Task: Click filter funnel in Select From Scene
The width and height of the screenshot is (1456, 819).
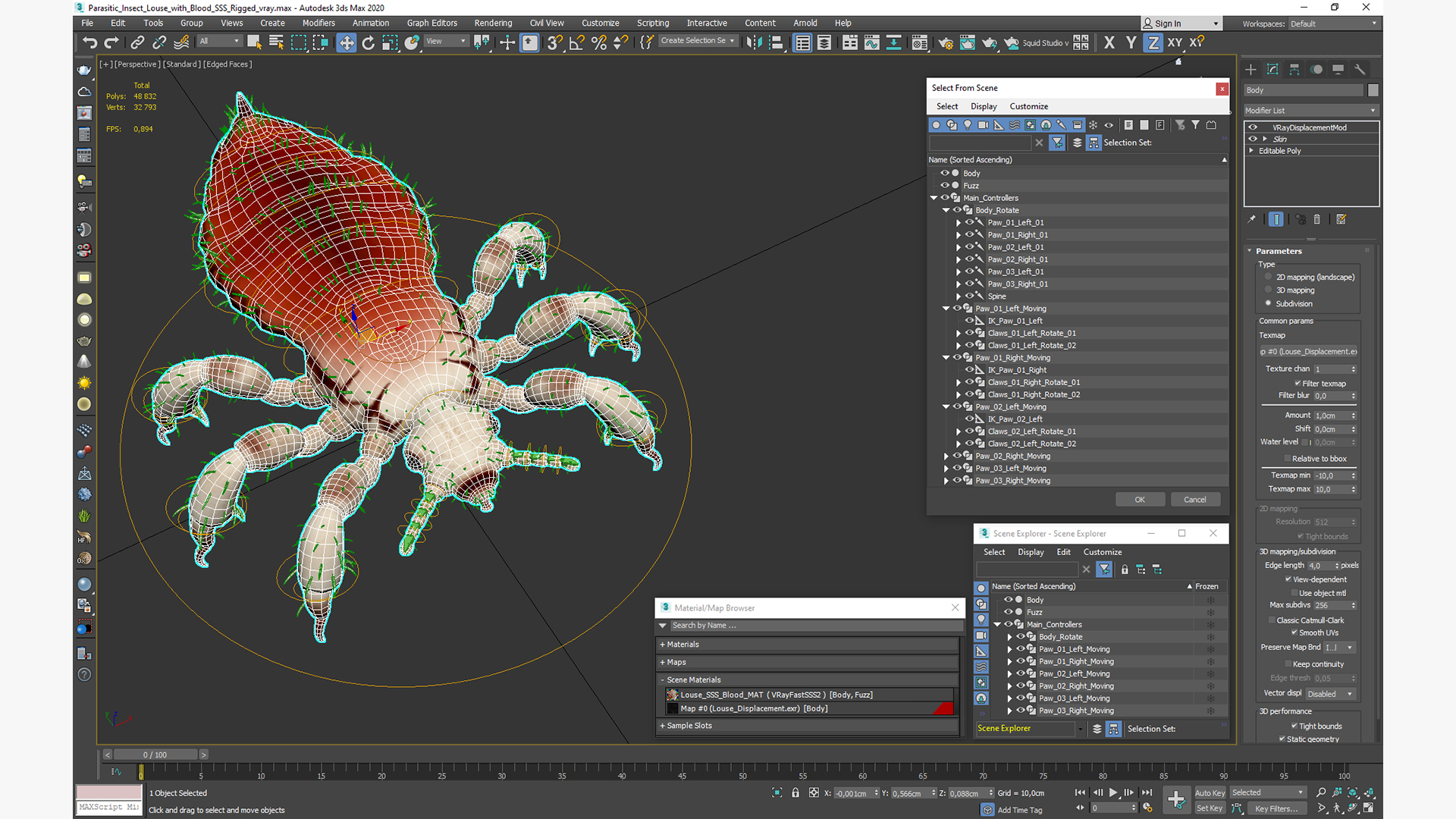Action: 1057,143
